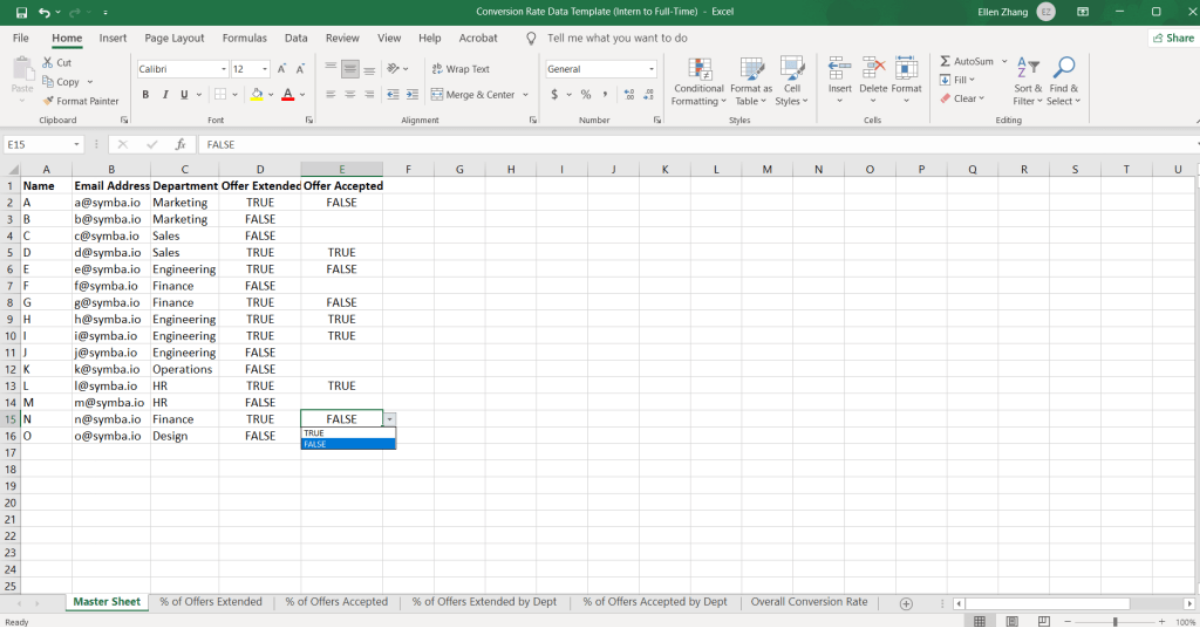
Task: Add a new sheet with plus icon
Action: pos(906,603)
